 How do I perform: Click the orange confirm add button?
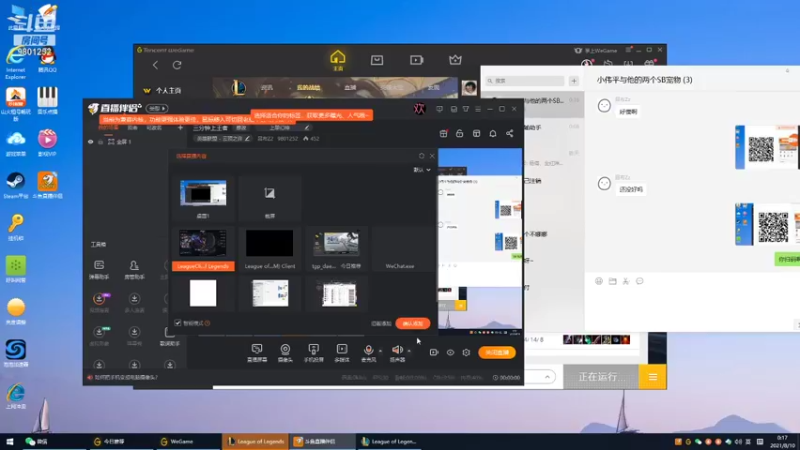[x=413, y=323]
